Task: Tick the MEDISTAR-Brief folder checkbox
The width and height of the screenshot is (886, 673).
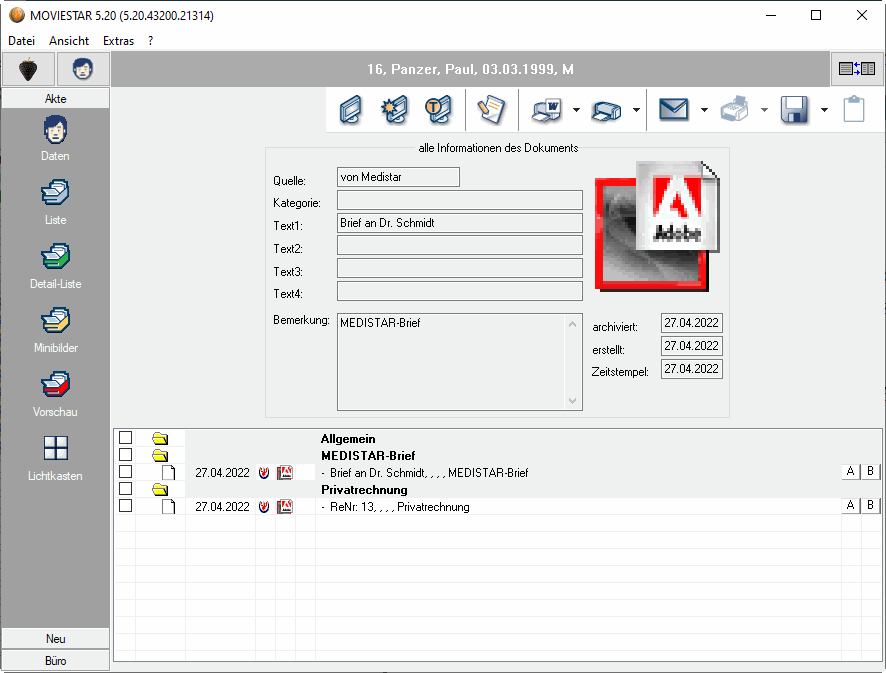Action: [125, 455]
